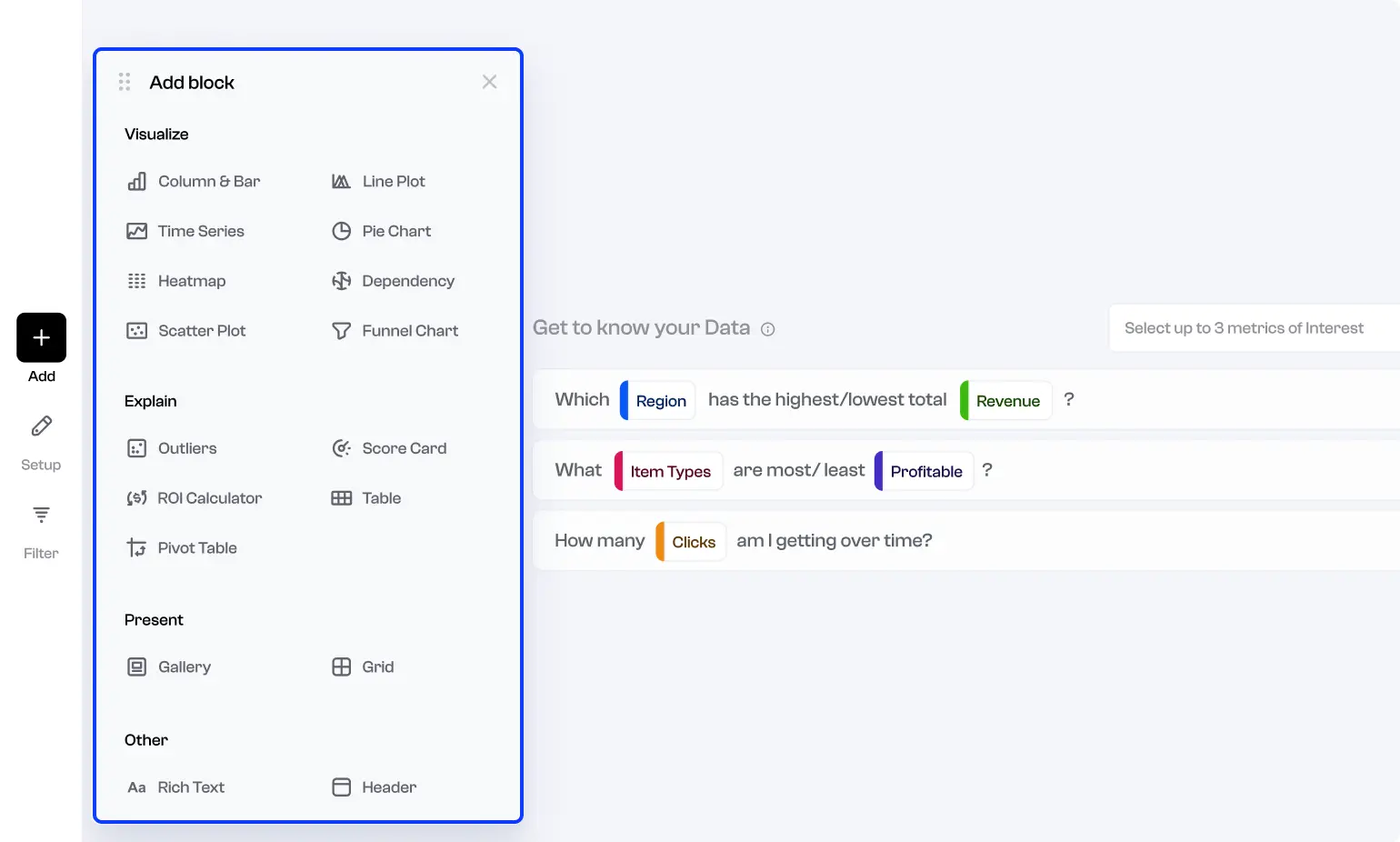Insert a Dependency diagram block

(x=409, y=281)
